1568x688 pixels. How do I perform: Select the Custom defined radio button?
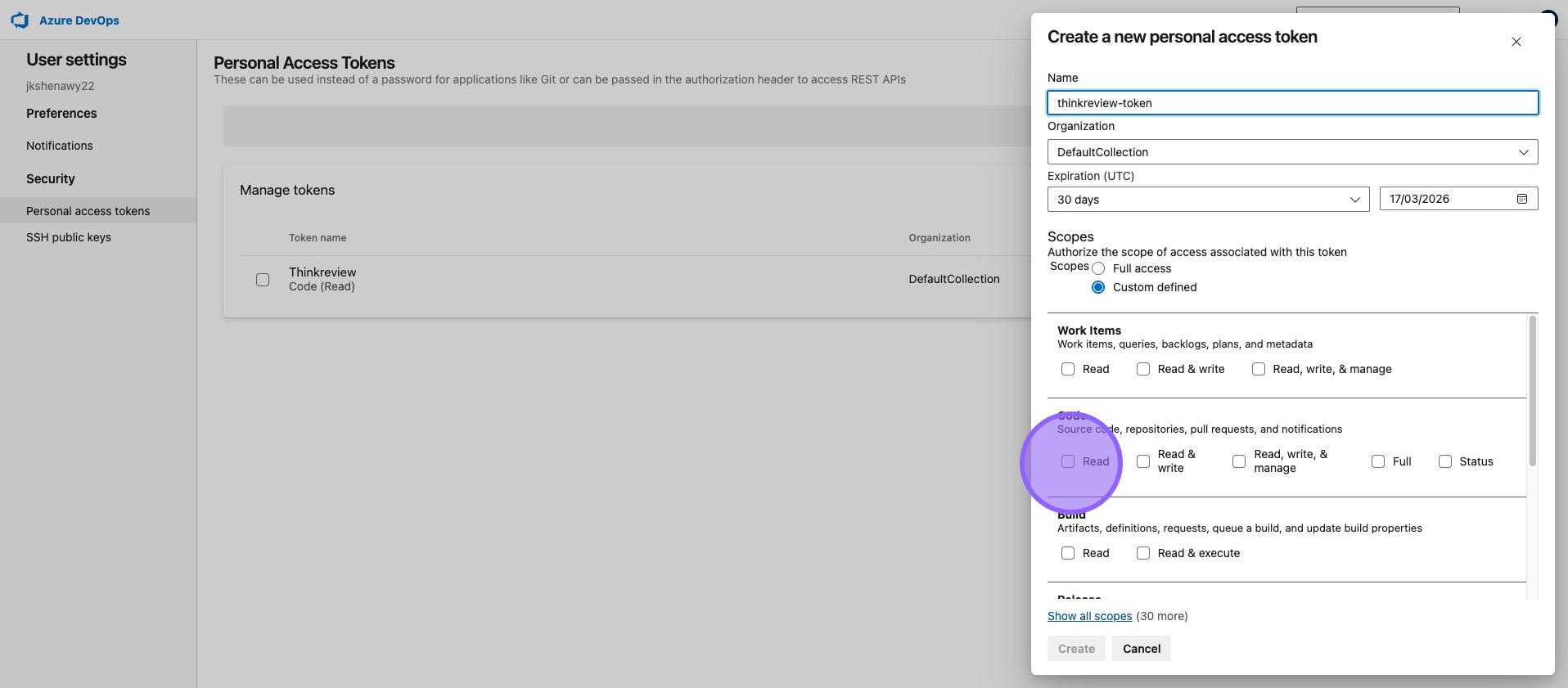point(1098,287)
